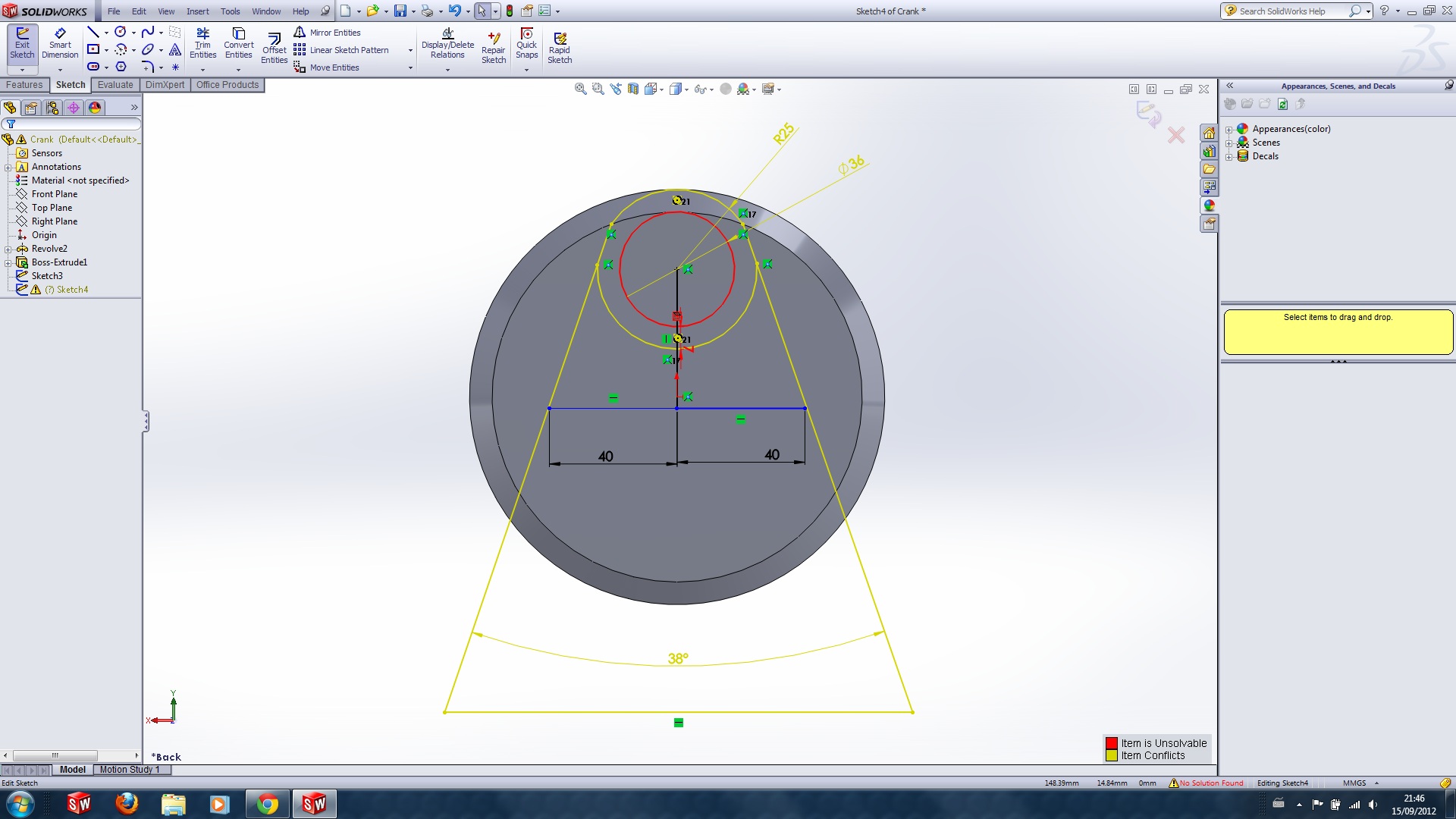This screenshot has width=1456, height=819.
Task: Pin the Appearances task pane open
Action: (1448, 86)
